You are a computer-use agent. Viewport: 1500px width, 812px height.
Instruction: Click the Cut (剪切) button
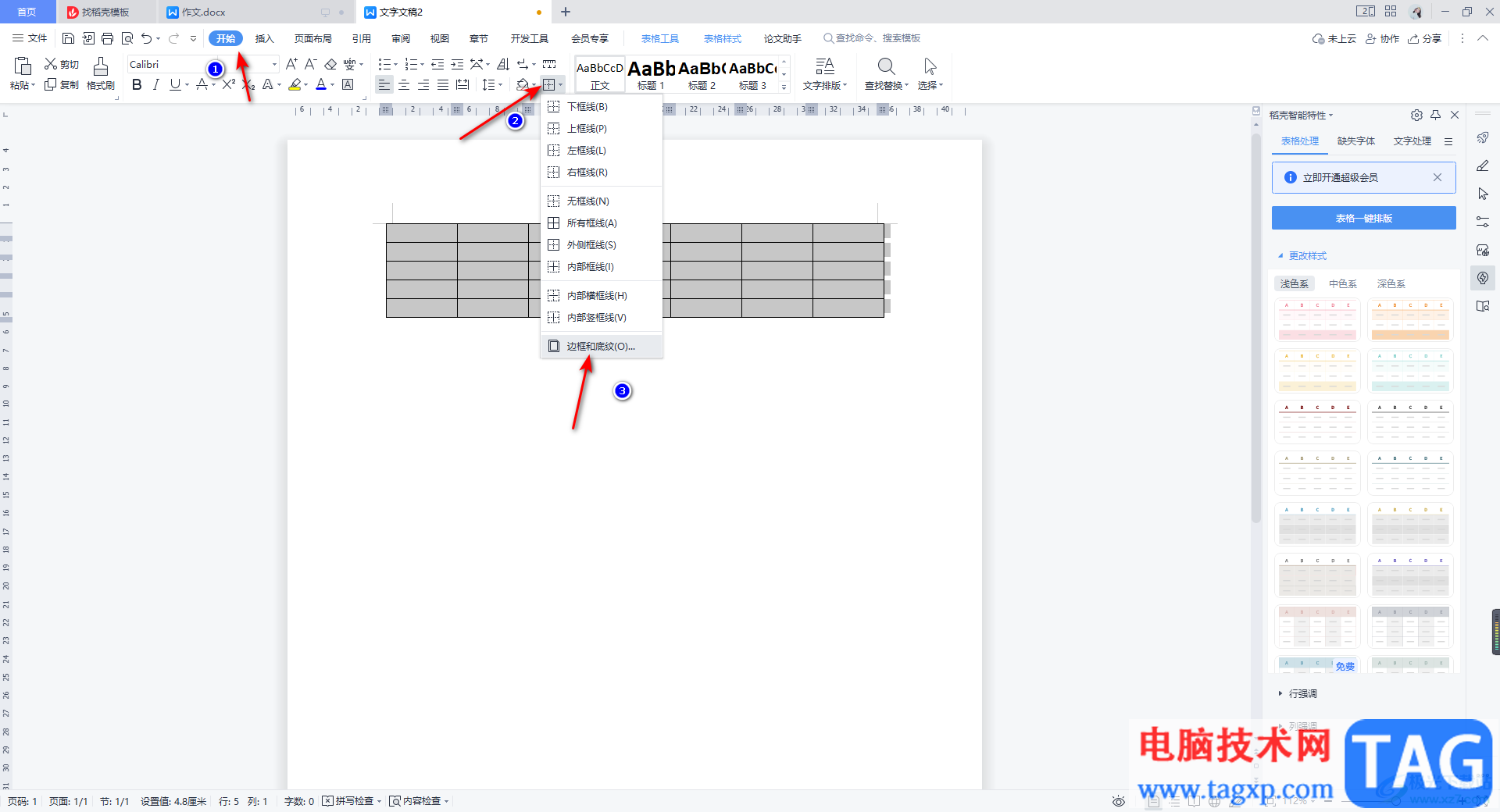coord(61,64)
